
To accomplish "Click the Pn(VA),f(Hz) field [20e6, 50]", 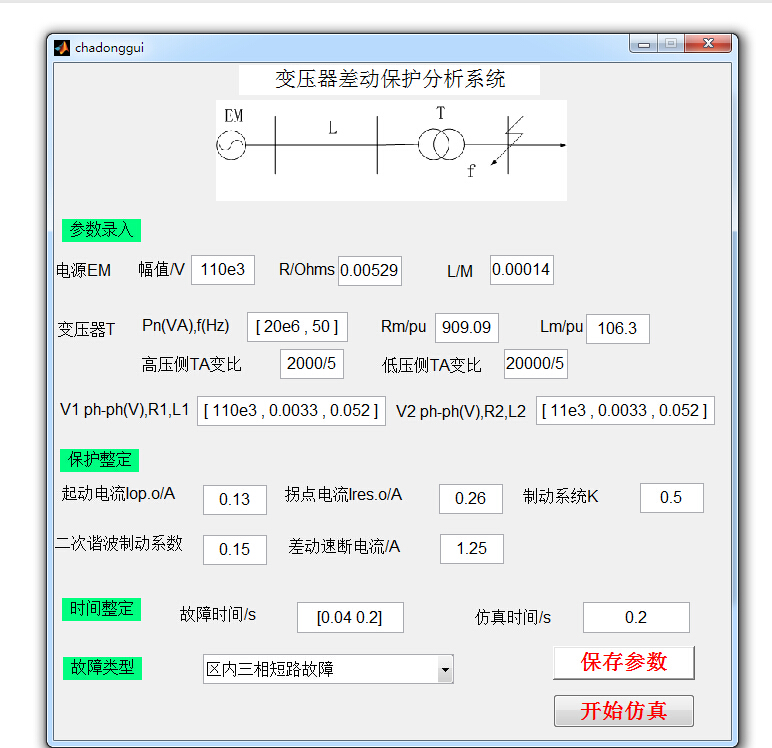I will pos(297,327).
